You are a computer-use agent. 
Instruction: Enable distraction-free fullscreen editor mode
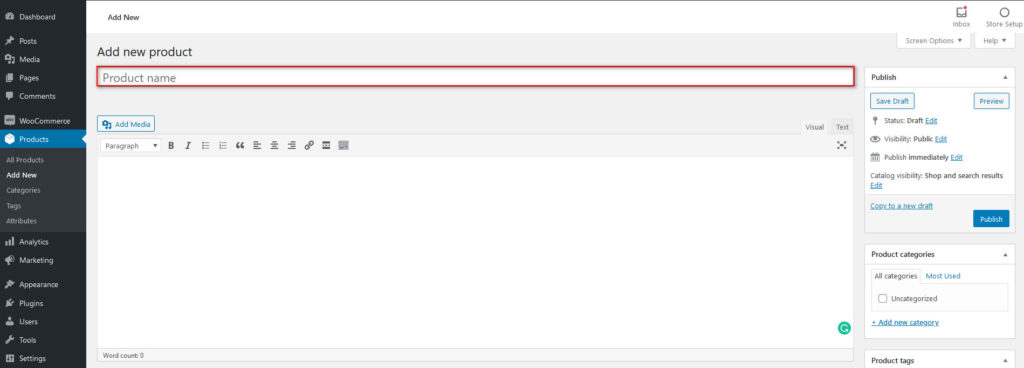coord(842,146)
